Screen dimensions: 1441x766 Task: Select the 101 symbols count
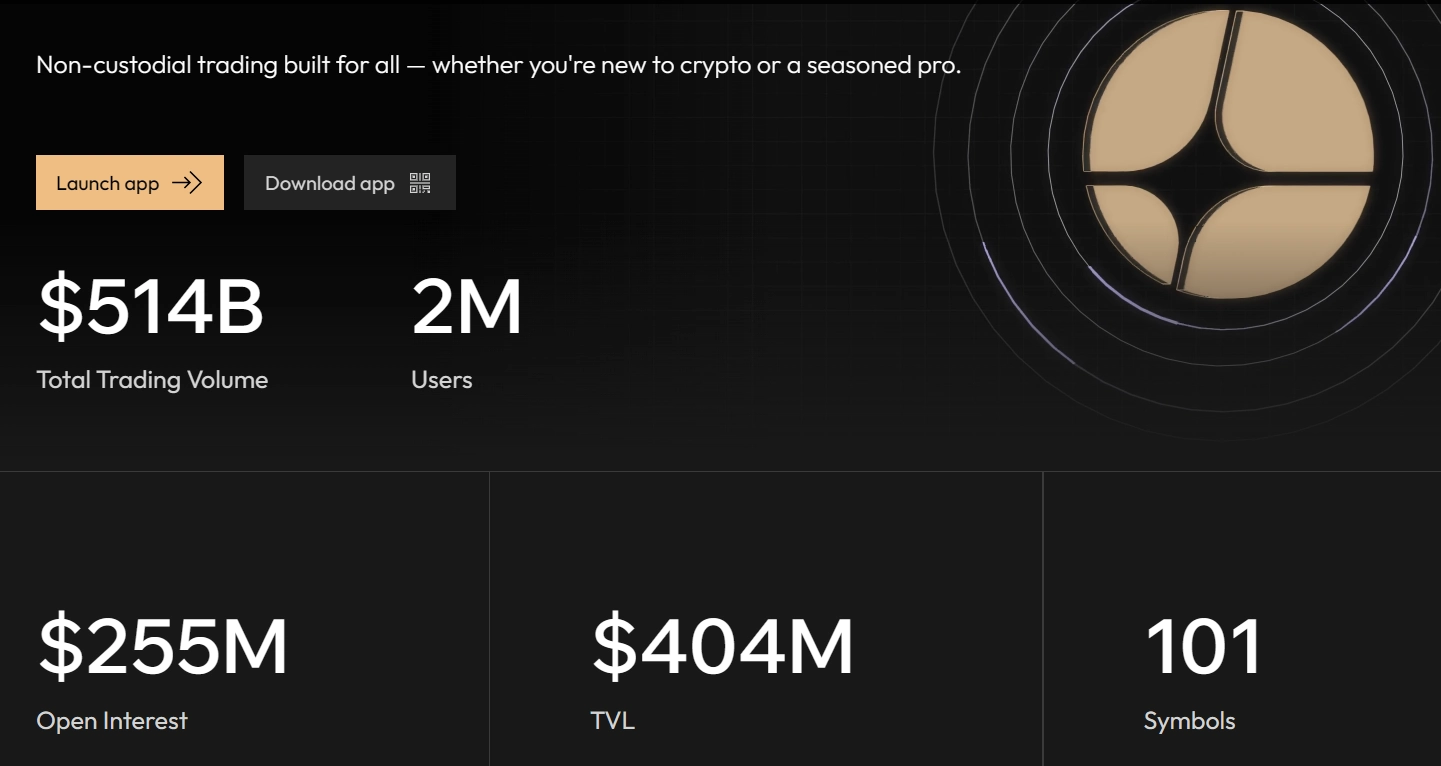[1204, 647]
